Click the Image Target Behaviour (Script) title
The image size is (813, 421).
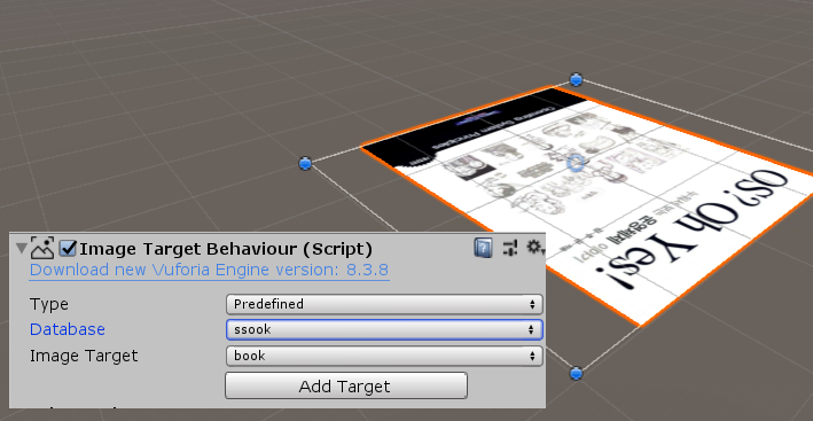point(226,249)
